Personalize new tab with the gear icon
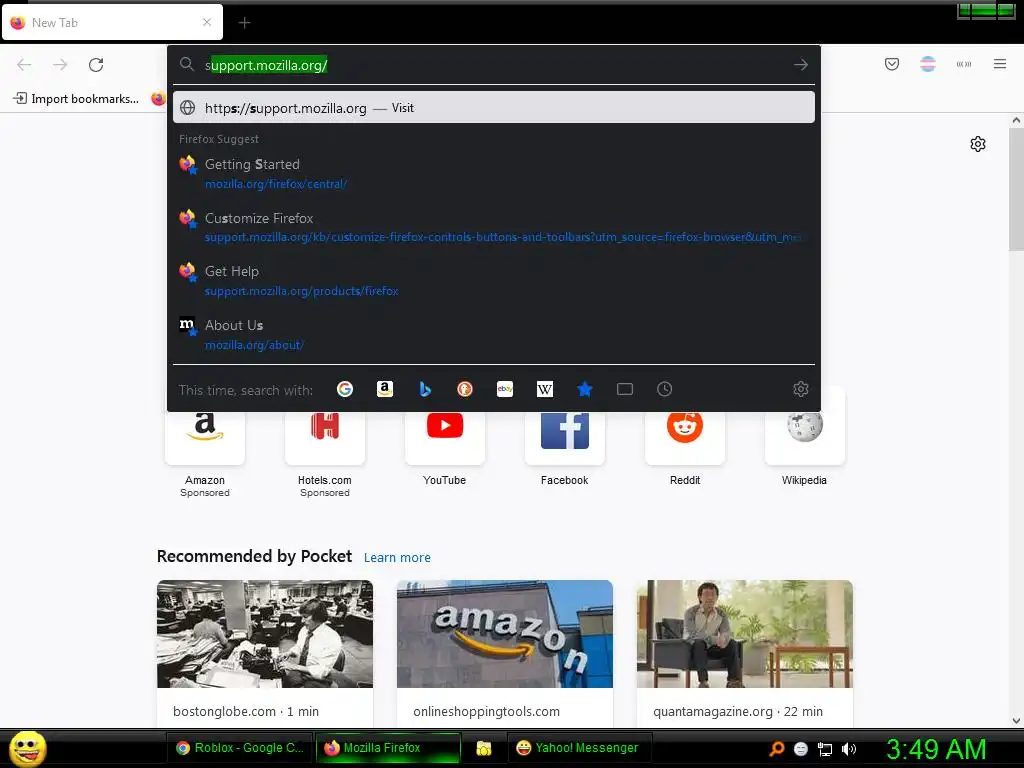The height and width of the screenshot is (768, 1024). click(x=978, y=144)
